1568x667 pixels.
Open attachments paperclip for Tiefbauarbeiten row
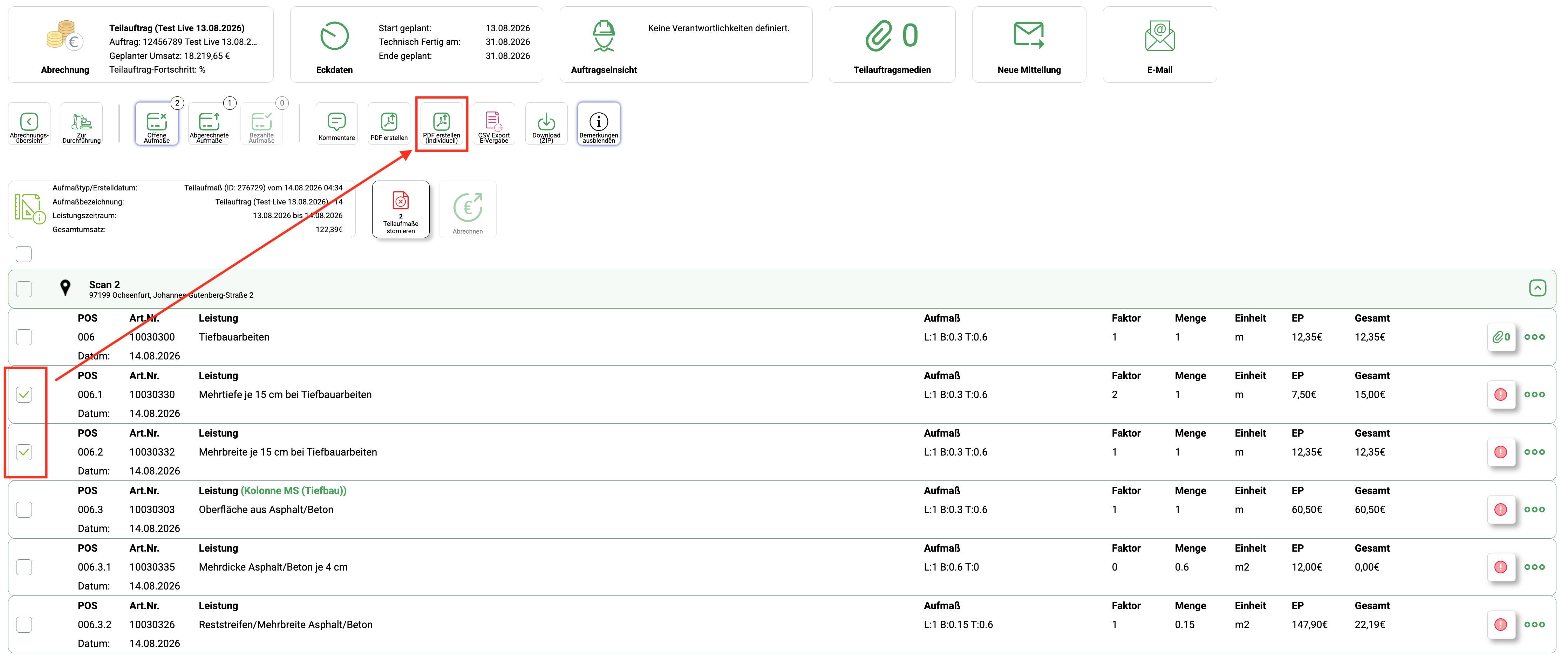(x=1501, y=337)
